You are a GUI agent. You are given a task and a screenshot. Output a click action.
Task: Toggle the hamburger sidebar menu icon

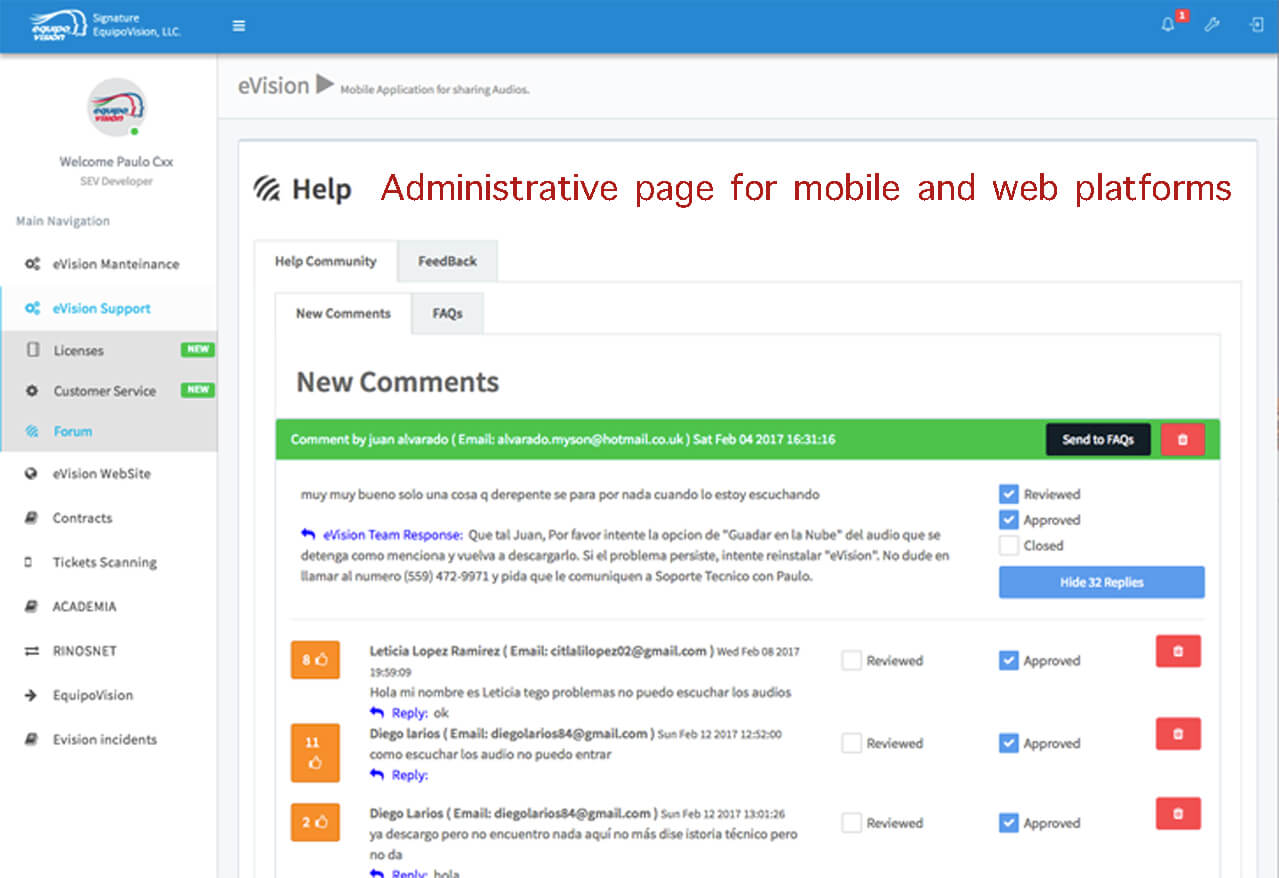point(239,26)
